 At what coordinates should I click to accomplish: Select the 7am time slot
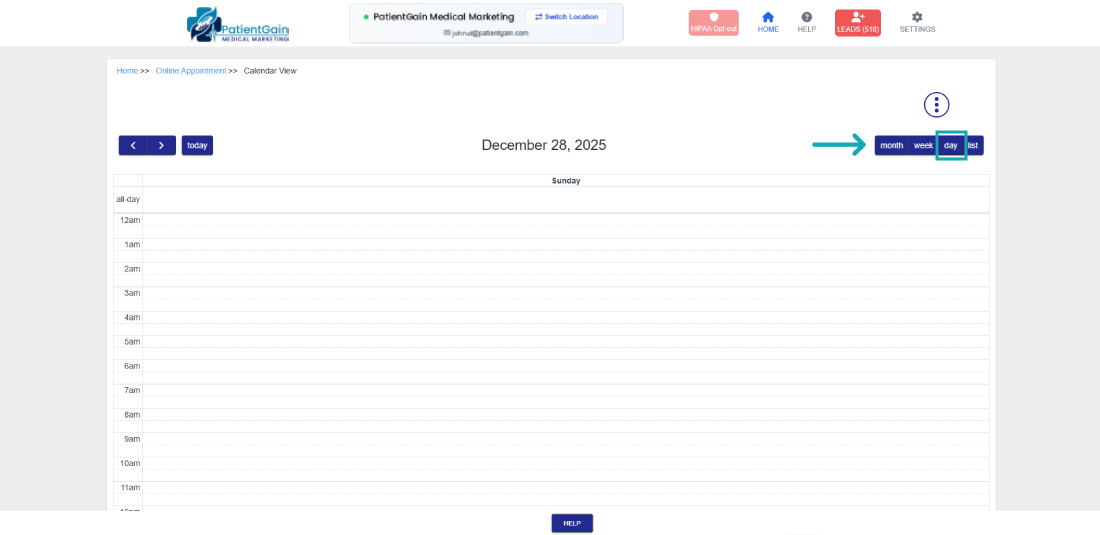(x=565, y=391)
